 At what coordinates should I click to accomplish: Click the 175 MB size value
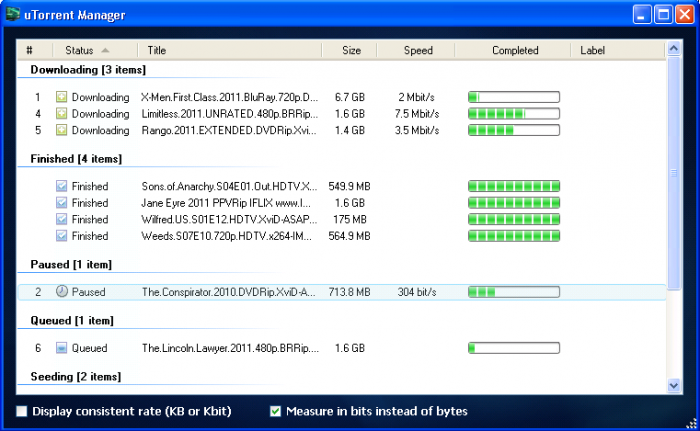point(350,219)
